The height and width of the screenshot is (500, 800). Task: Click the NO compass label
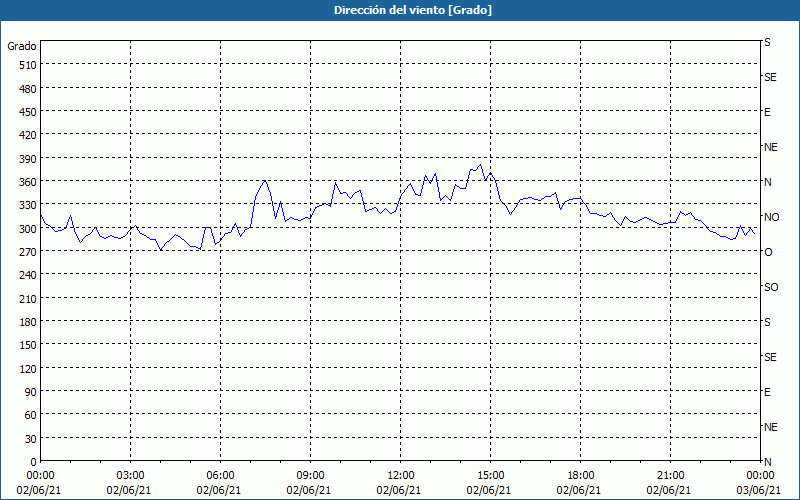tap(771, 217)
